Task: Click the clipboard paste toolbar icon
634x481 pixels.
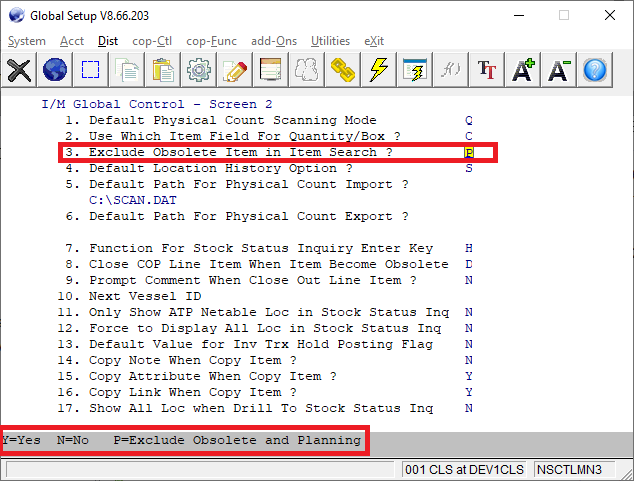Action: pos(163,70)
